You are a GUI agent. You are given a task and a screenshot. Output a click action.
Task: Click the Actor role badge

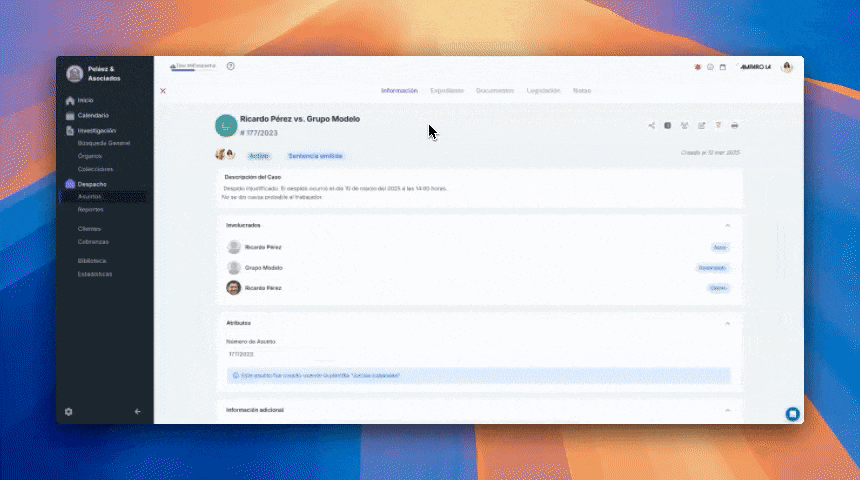[720, 247]
